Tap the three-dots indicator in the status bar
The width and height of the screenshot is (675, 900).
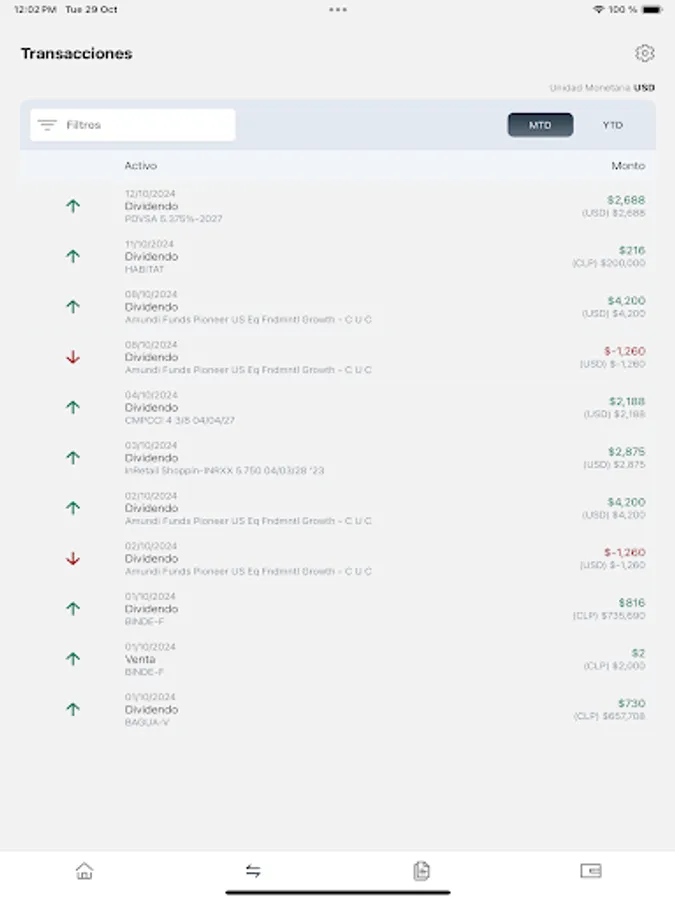[337, 12]
